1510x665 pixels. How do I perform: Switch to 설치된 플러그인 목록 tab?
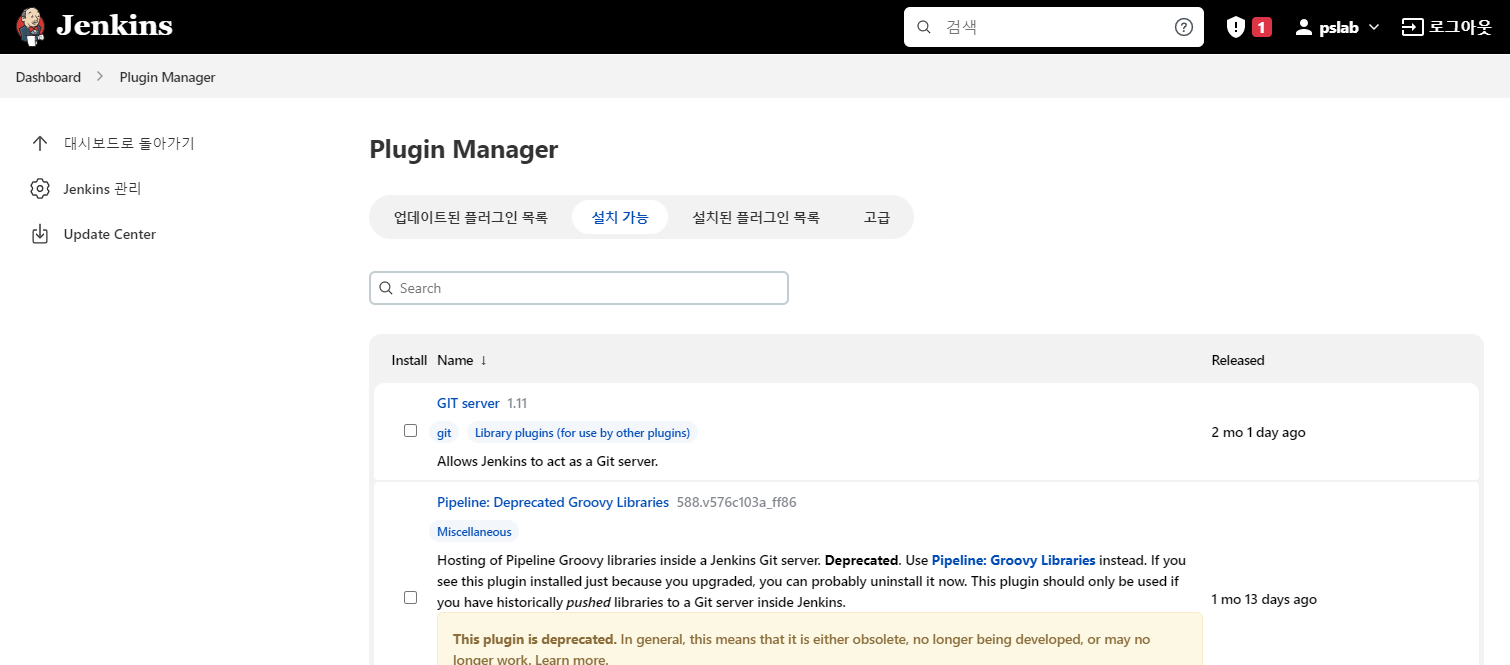click(x=756, y=217)
